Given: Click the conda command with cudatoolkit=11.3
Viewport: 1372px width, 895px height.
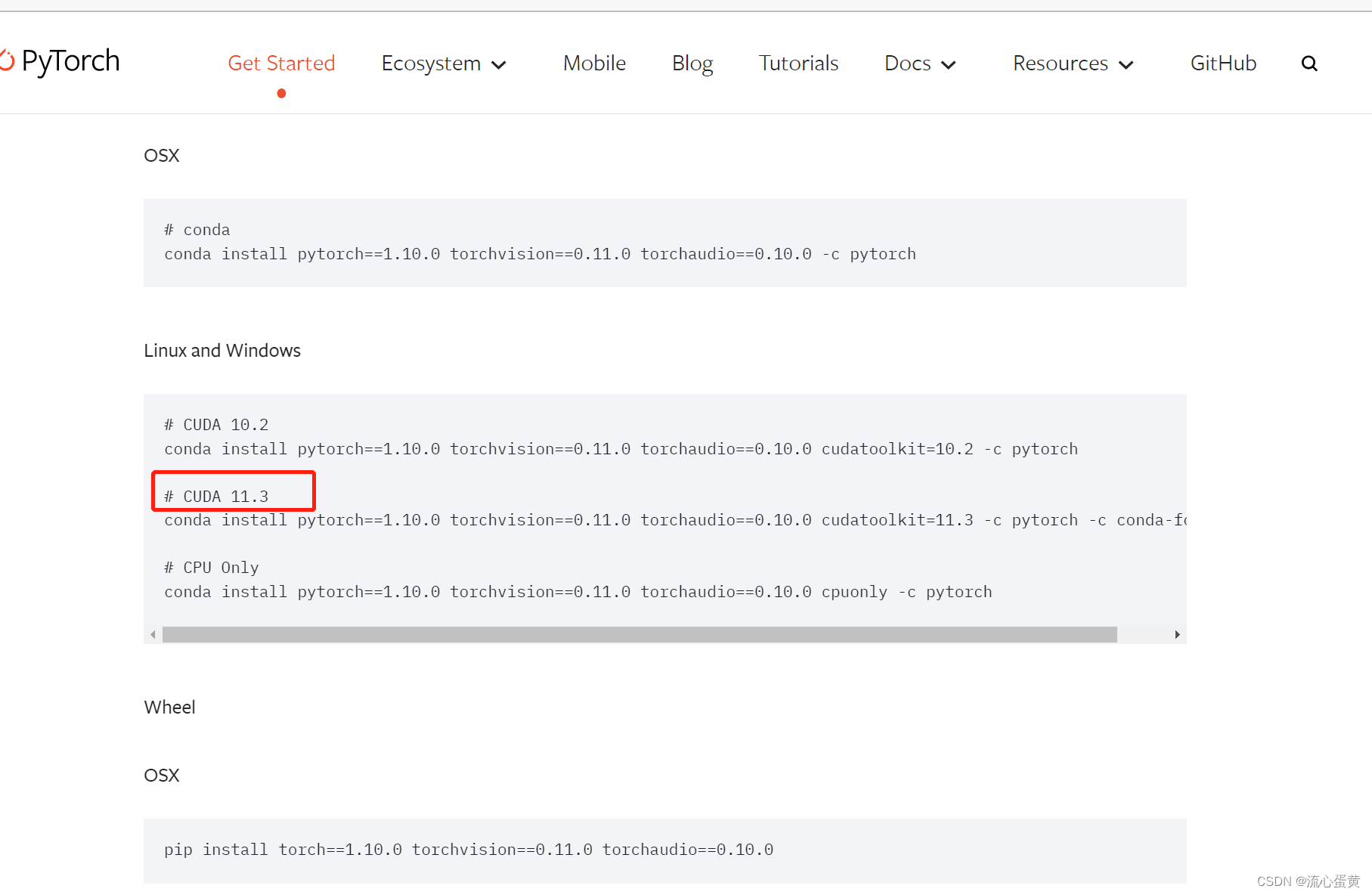Looking at the screenshot, I should pos(675,520).
